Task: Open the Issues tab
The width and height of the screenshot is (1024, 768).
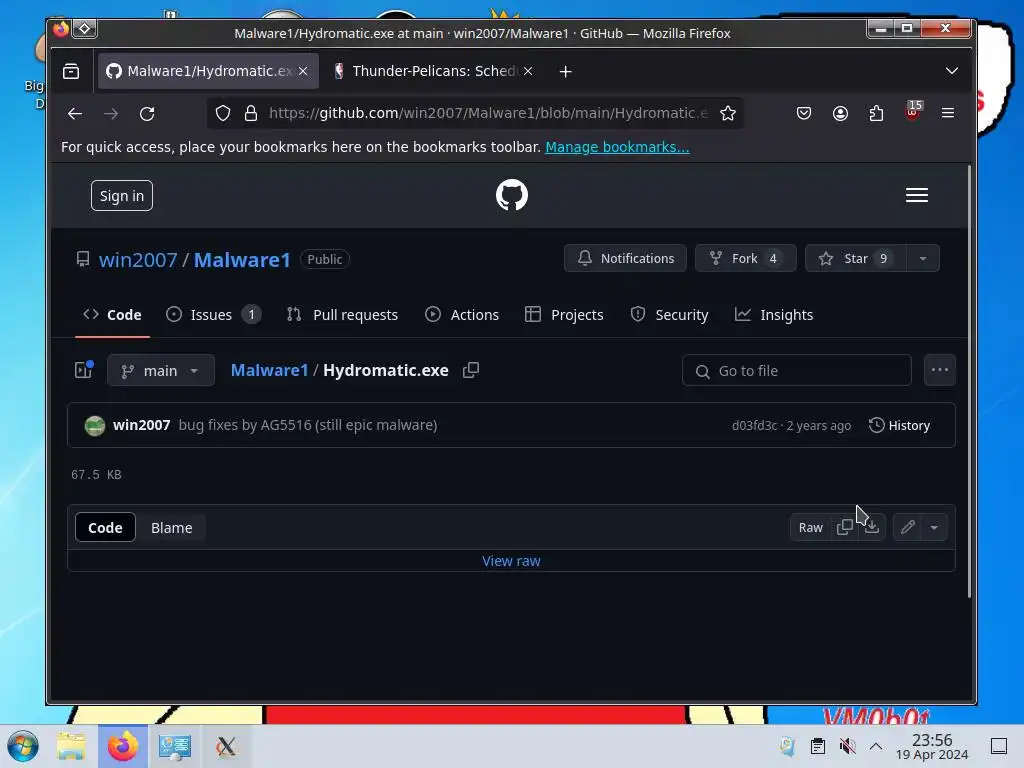Action: coord(213,315)
